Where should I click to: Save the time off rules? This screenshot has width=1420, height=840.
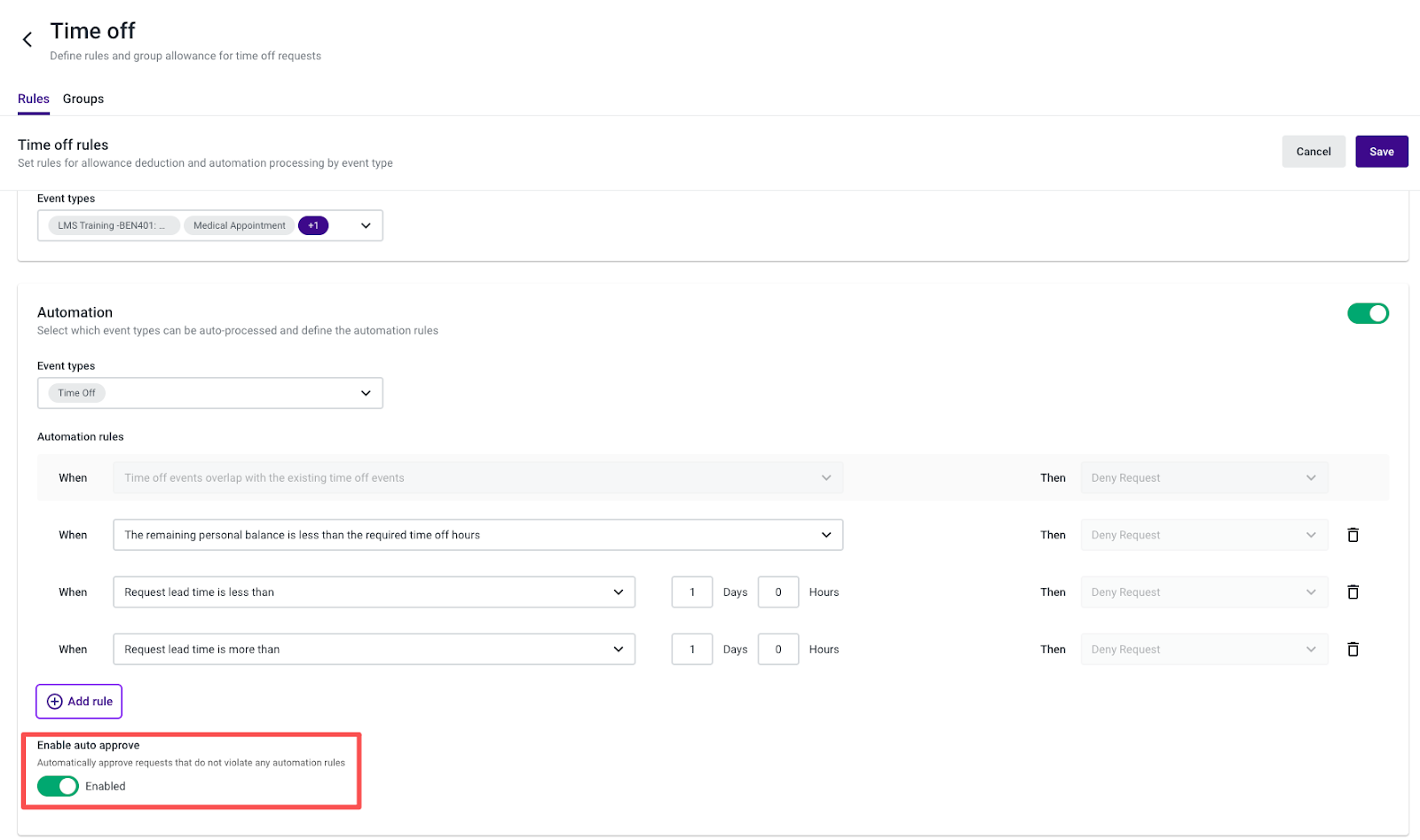coord(1381,152)
